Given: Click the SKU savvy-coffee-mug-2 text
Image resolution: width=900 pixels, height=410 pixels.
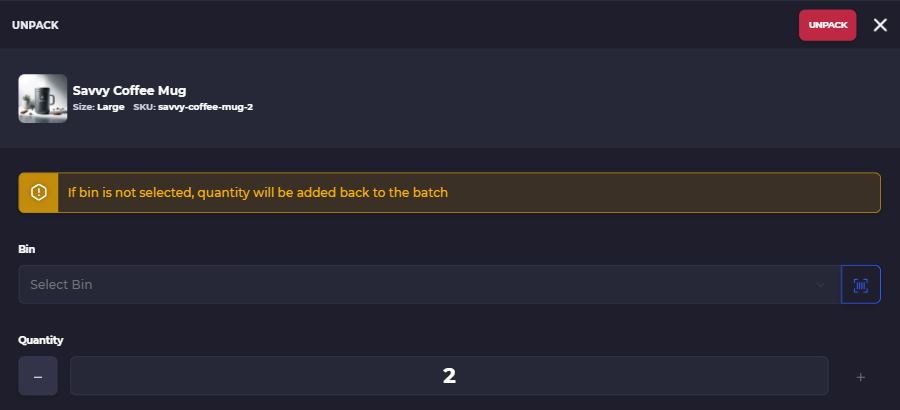Looking at the screenshot, I should pyautogui.click(x=193, y=107).
